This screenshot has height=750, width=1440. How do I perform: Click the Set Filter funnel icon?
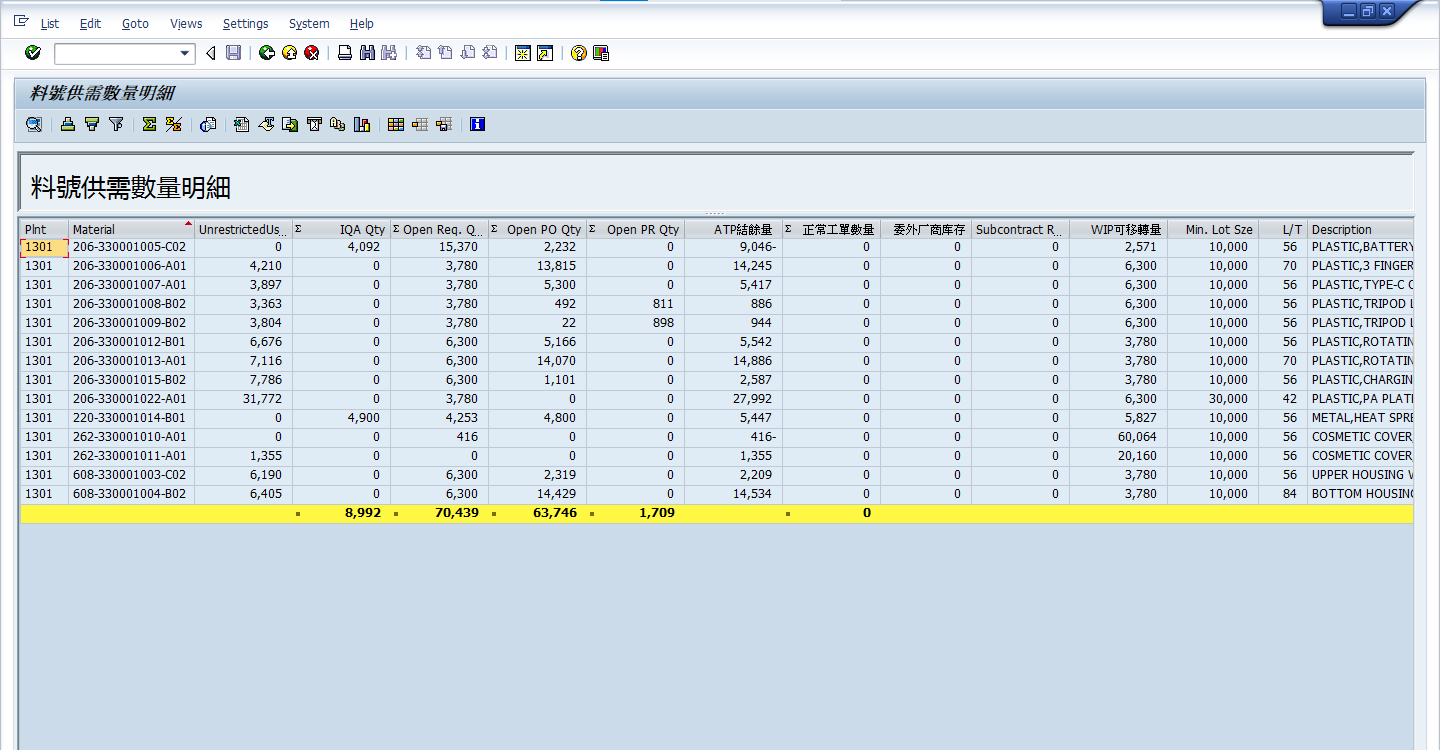116,124
